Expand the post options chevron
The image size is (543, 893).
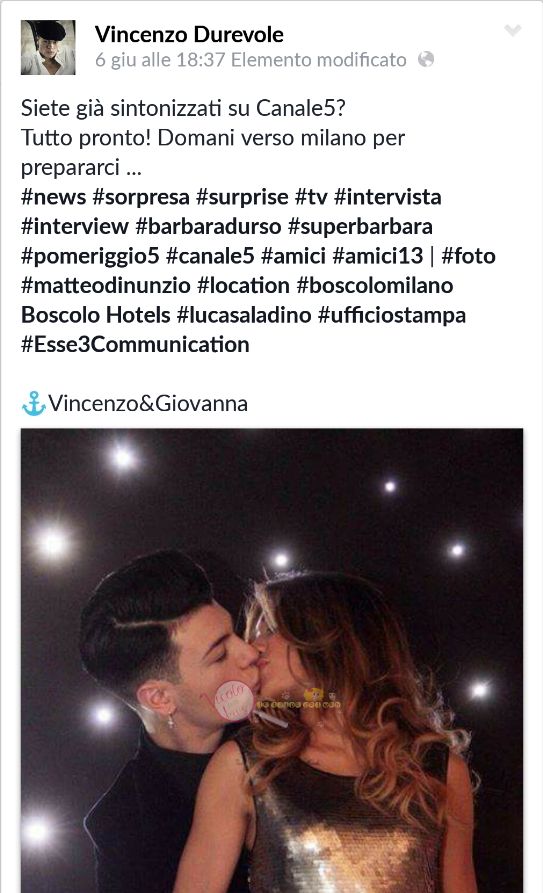(513, 30)
